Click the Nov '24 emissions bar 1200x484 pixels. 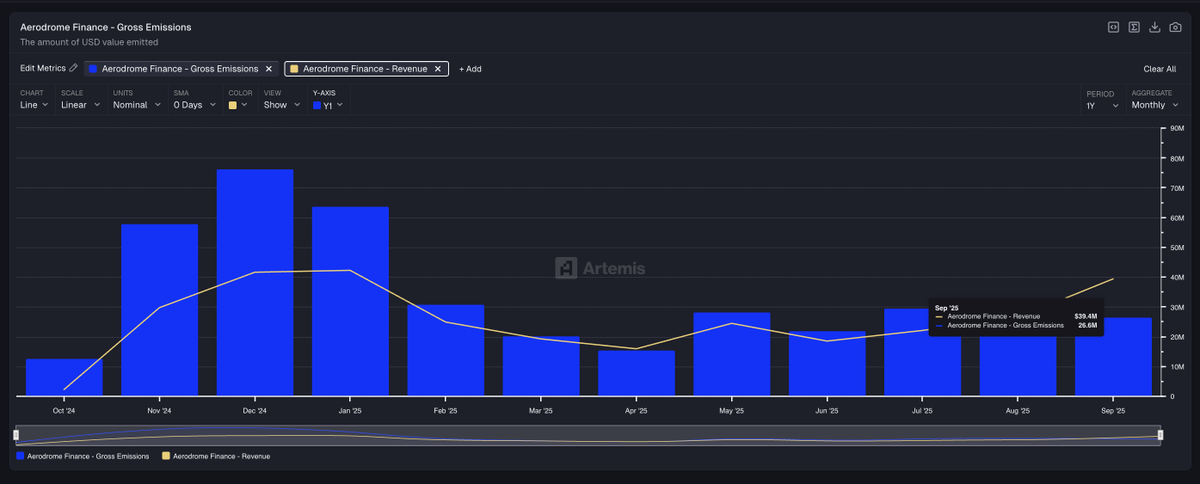click(x=159, y=310)
